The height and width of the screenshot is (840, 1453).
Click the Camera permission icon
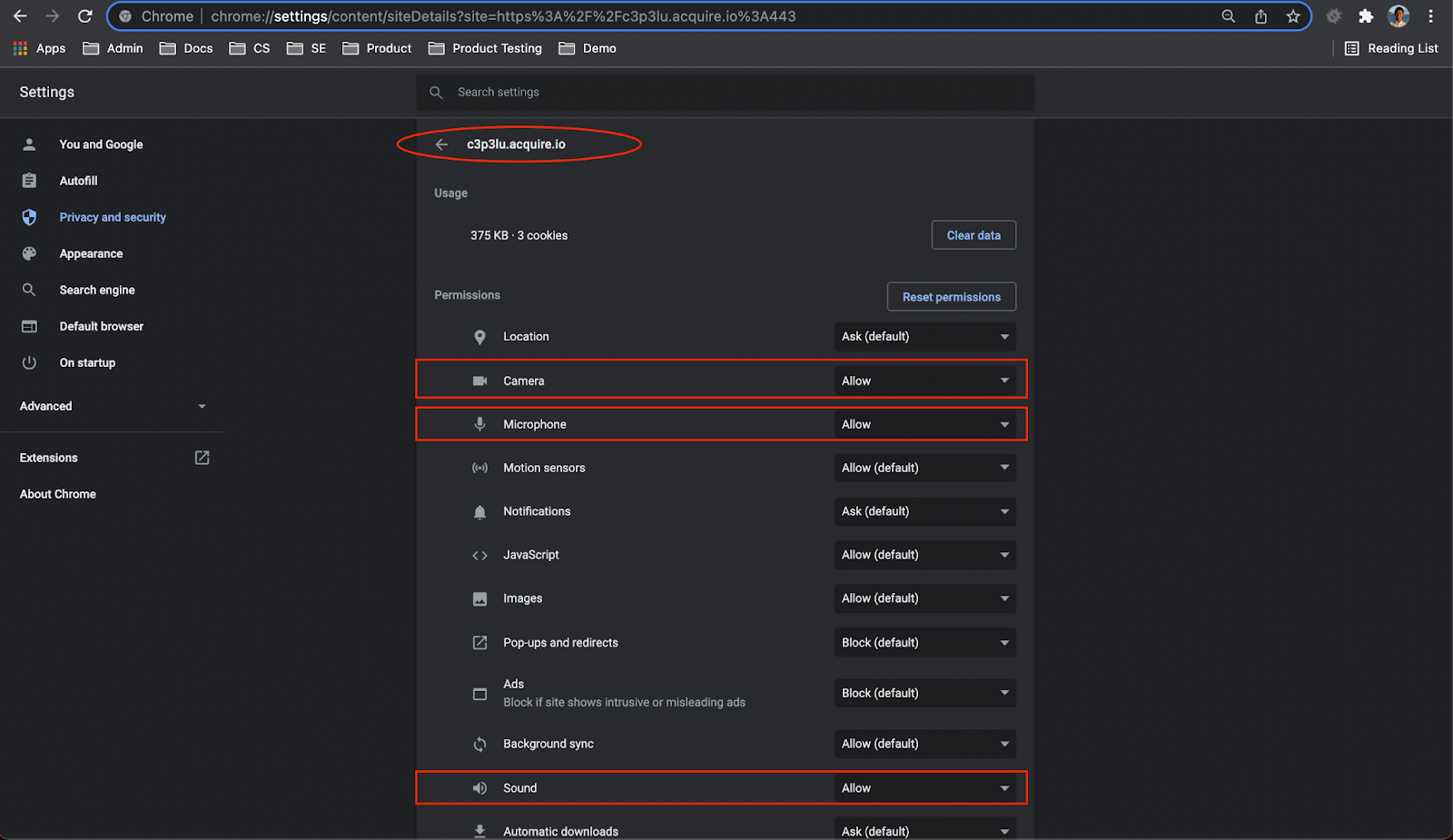click(479, 380)
